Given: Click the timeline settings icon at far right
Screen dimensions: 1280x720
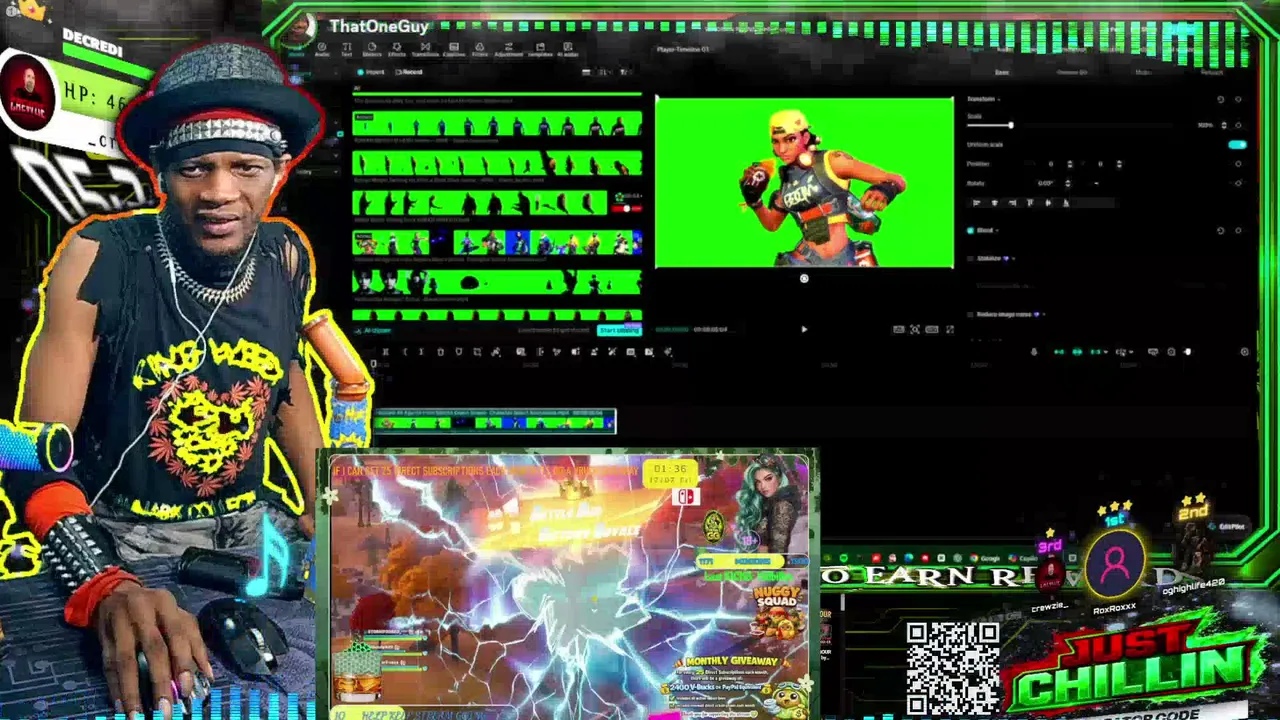Looking at the screenshot, I should point(1245,352).
